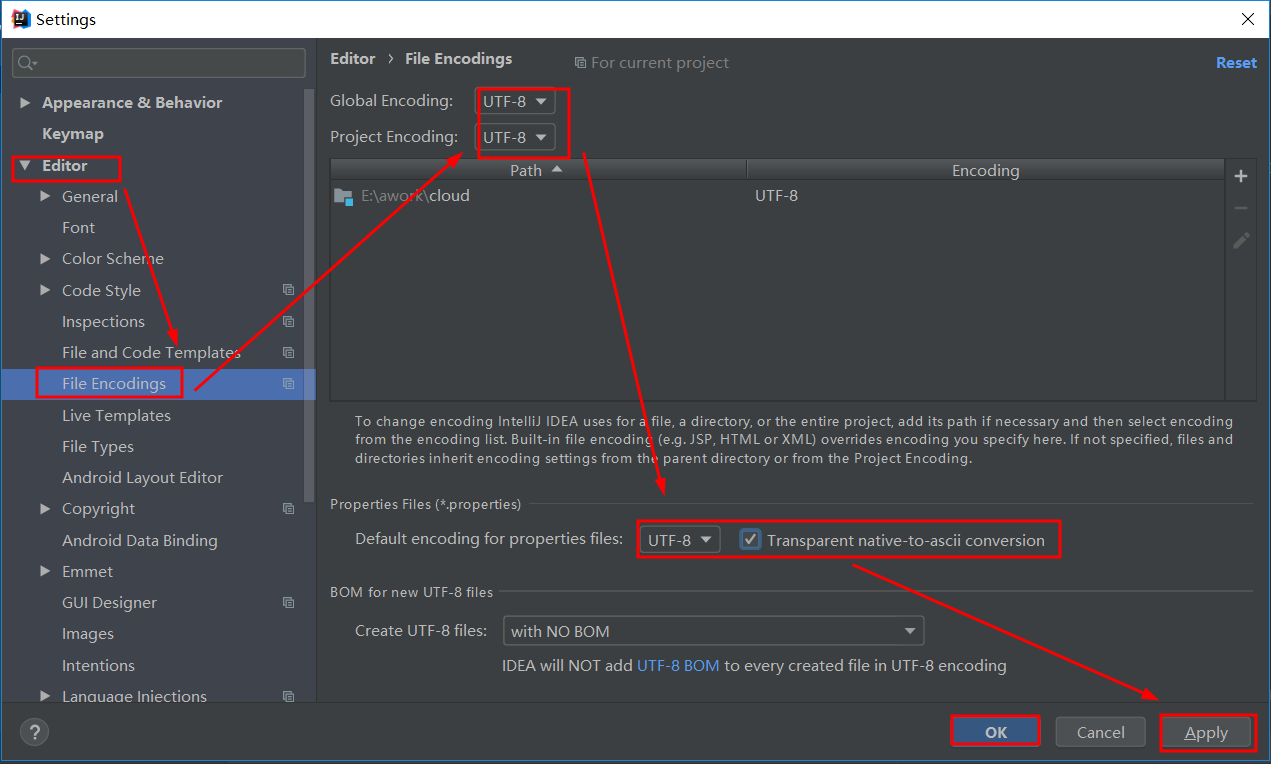Select File and Code Templates item
Image resolution: width=1271 pixels, height=764 pixels.
click(x=151, y=352)
